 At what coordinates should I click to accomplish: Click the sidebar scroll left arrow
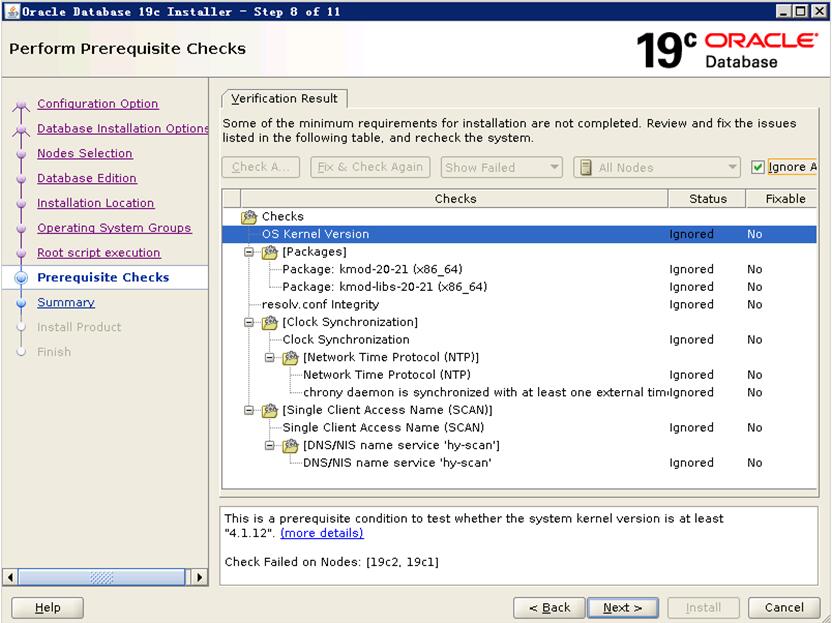pyautogui.click(x=10, y=577)
